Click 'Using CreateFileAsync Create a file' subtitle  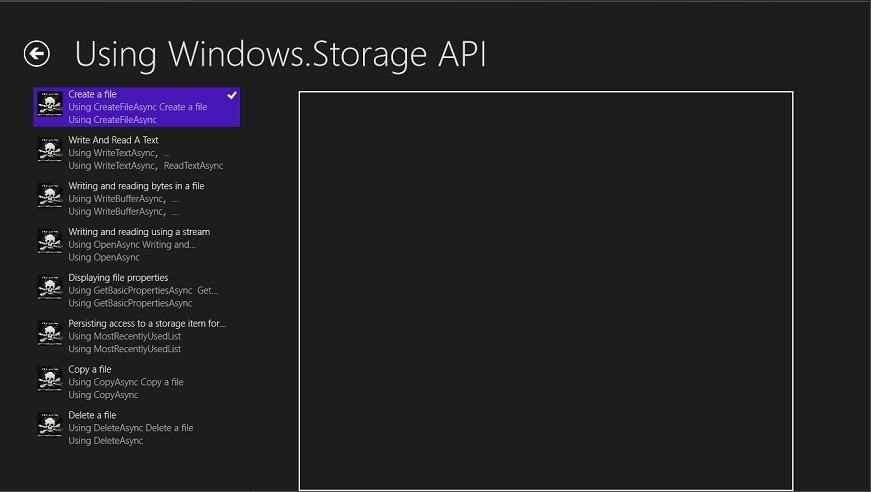pyautogui.click(x=138, y=107)
